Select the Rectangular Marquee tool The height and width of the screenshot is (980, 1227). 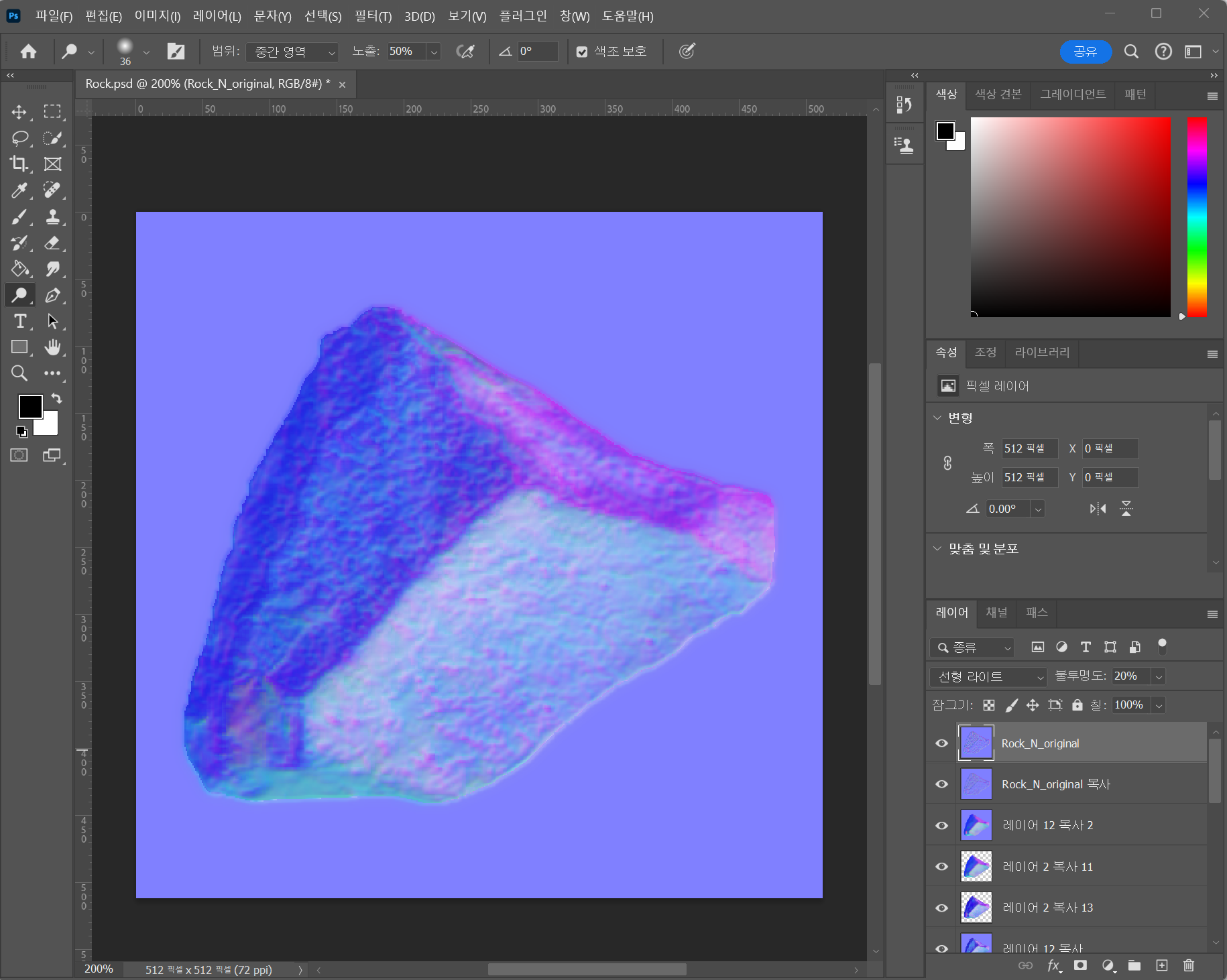click(x=52, y=111)
